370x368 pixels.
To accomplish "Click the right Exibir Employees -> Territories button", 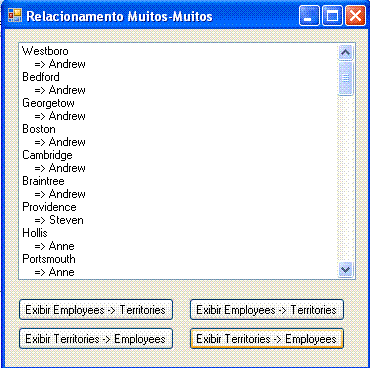I will pos(267,310).
